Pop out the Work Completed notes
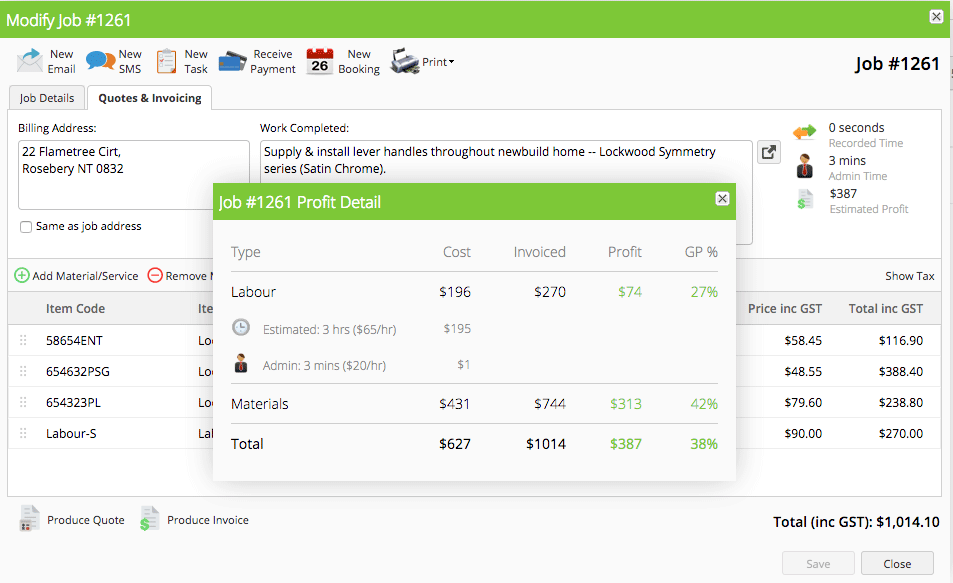The height and width of the screenshot is (583, 953). point(768,151)
